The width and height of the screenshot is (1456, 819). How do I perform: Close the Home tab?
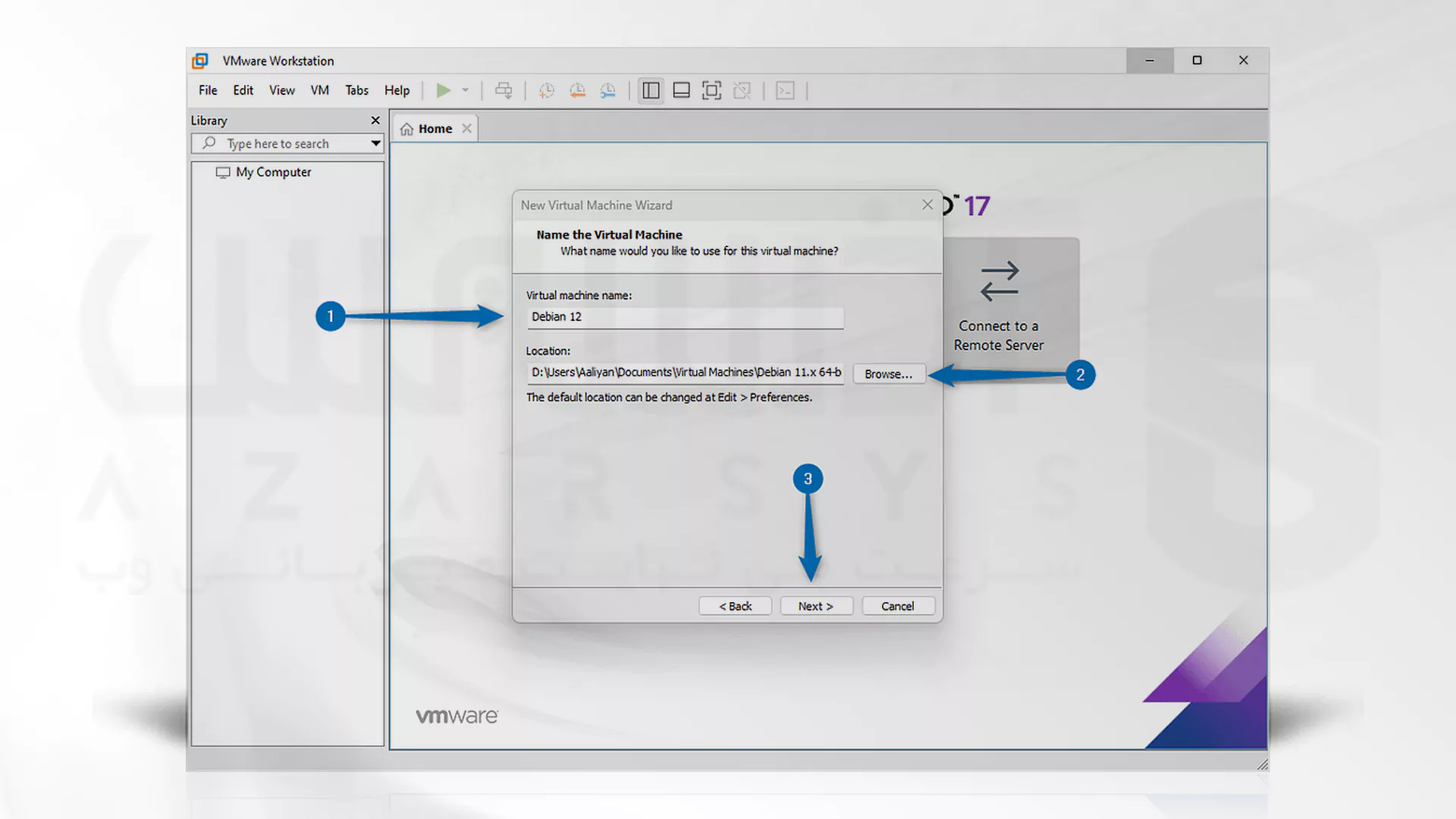467,129
